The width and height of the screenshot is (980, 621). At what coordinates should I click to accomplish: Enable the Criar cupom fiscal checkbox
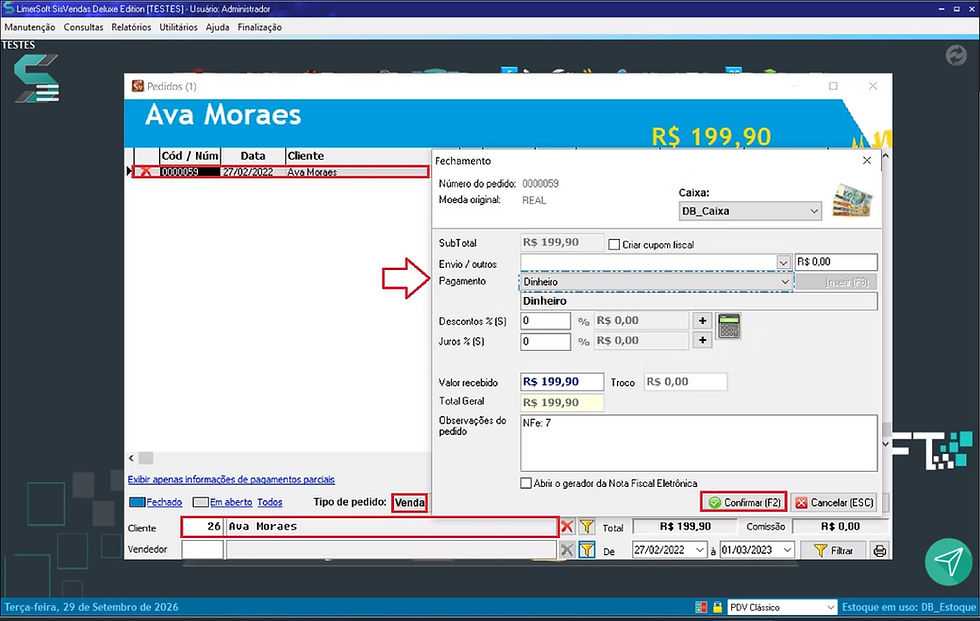click(614, 244)
